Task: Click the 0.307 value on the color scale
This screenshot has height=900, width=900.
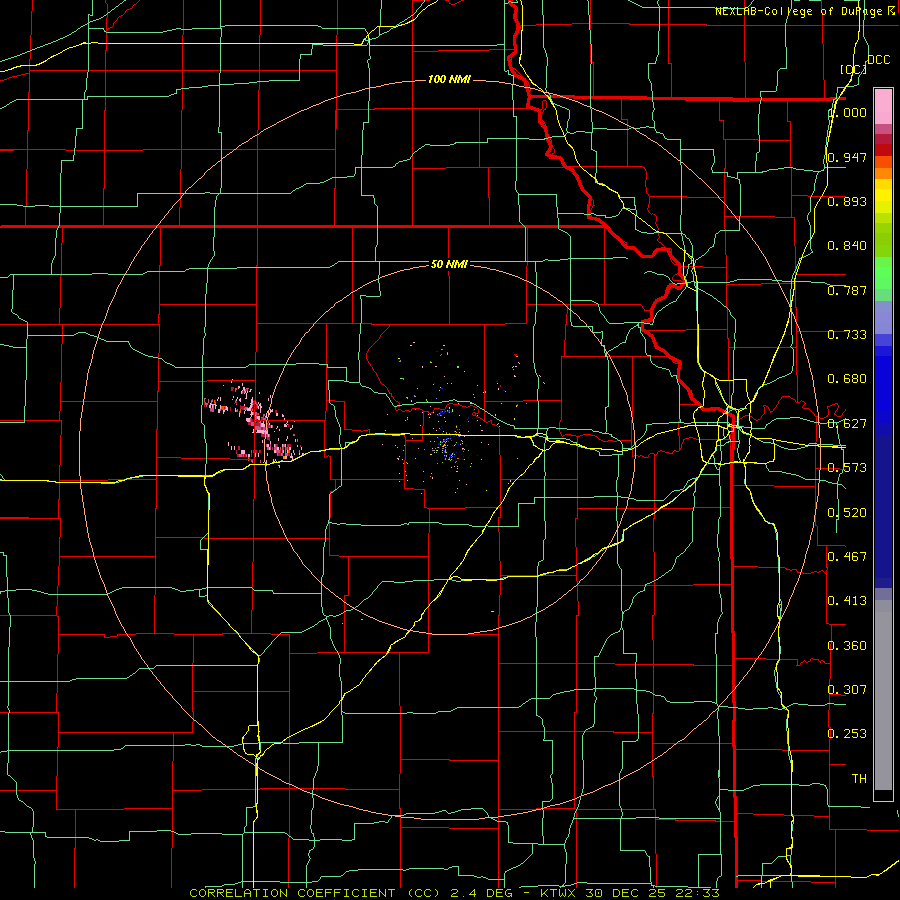Action: [x=847, y=689]
